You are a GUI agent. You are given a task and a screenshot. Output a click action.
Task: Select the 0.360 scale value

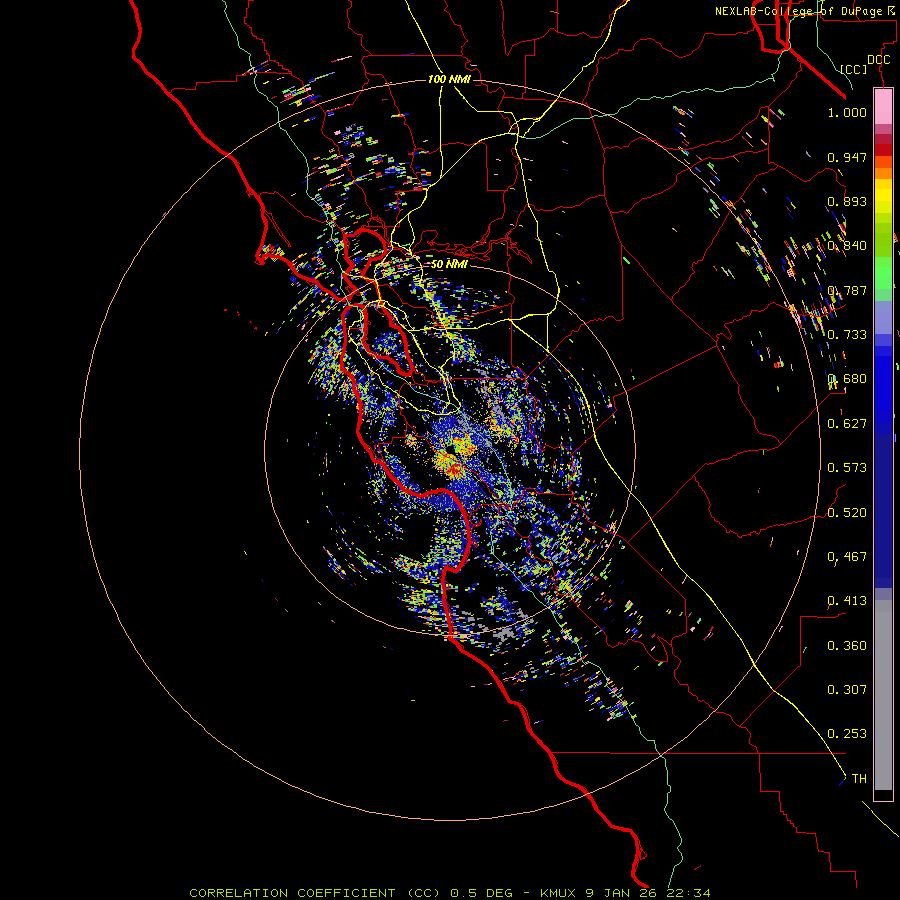click(x=847, y=646)
